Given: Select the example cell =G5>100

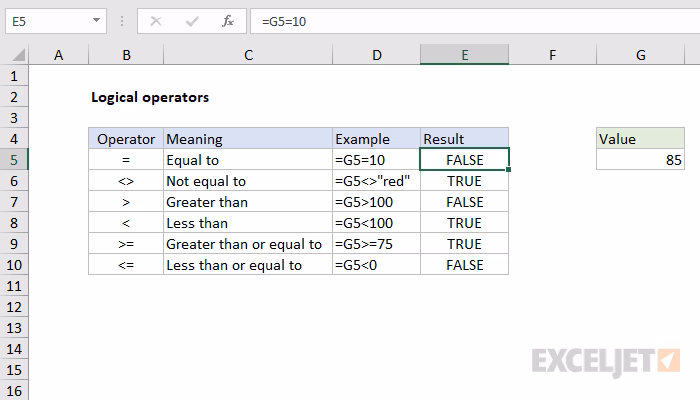Looking at the screenshot, I should point(376,202).
